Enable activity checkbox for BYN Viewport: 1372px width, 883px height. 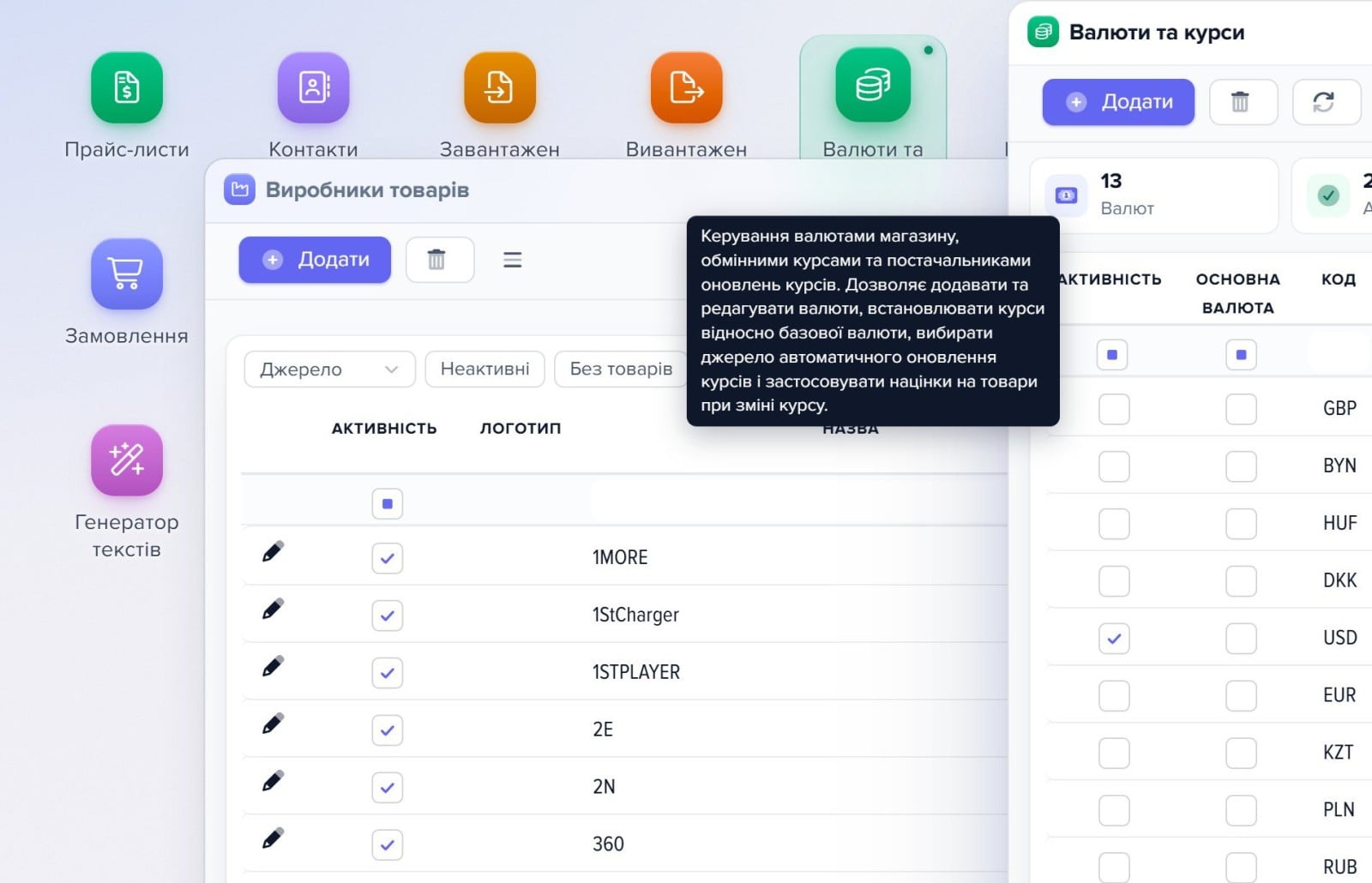pos(1114,466)
